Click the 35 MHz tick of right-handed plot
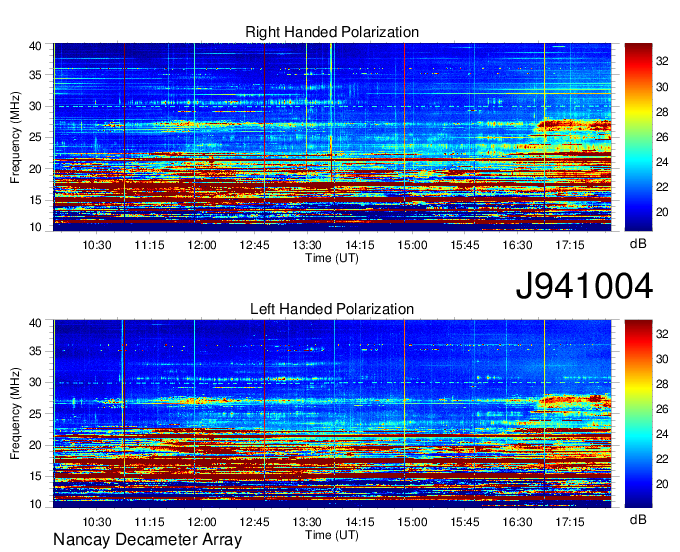The height and width of the screenshot is (552, 680). pos(35,75)
